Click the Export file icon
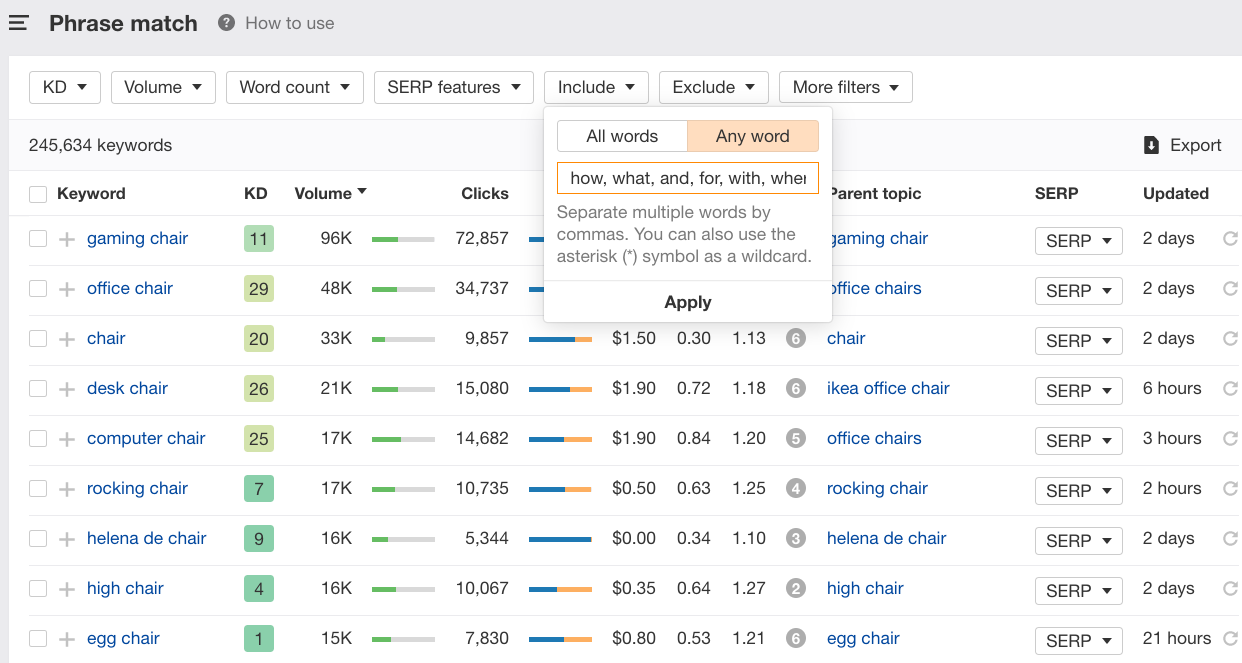 pyautogui.click(x=1151, y=145)
